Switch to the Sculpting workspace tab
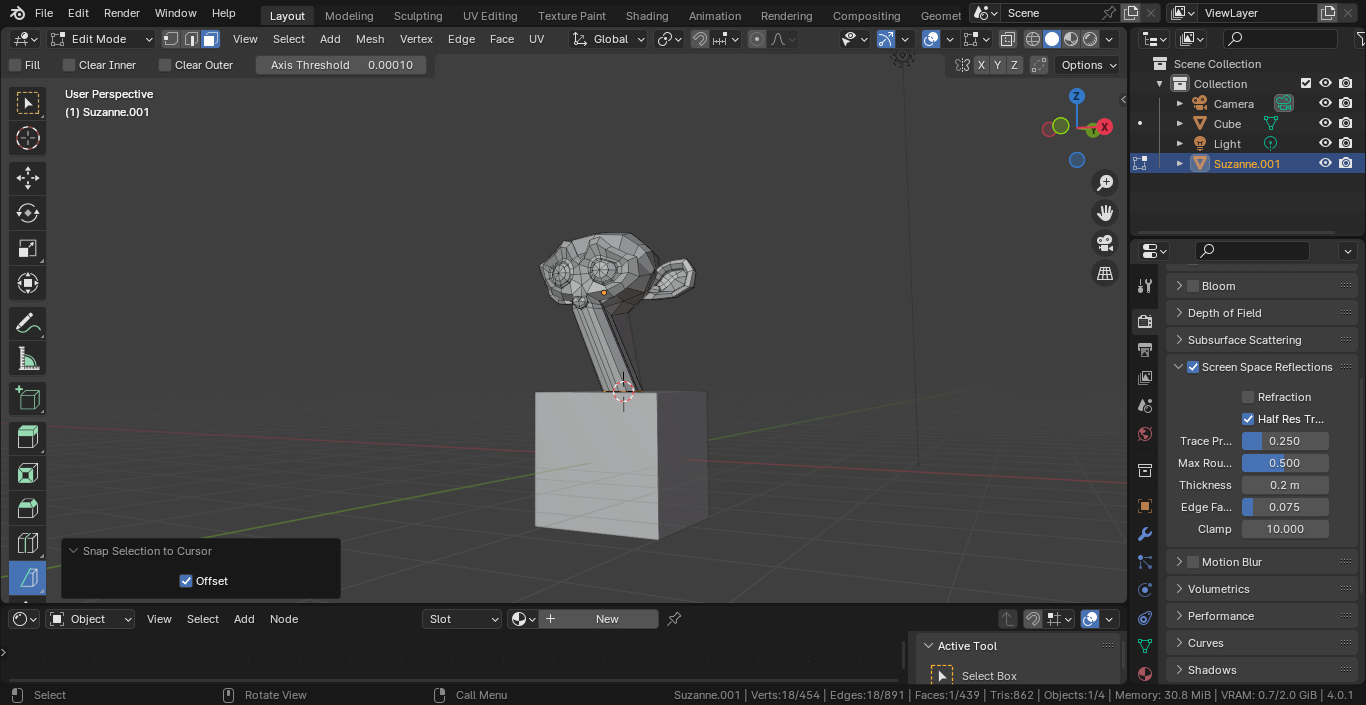The height and width of the screenshot is (705, 1366). pos(418,15)
